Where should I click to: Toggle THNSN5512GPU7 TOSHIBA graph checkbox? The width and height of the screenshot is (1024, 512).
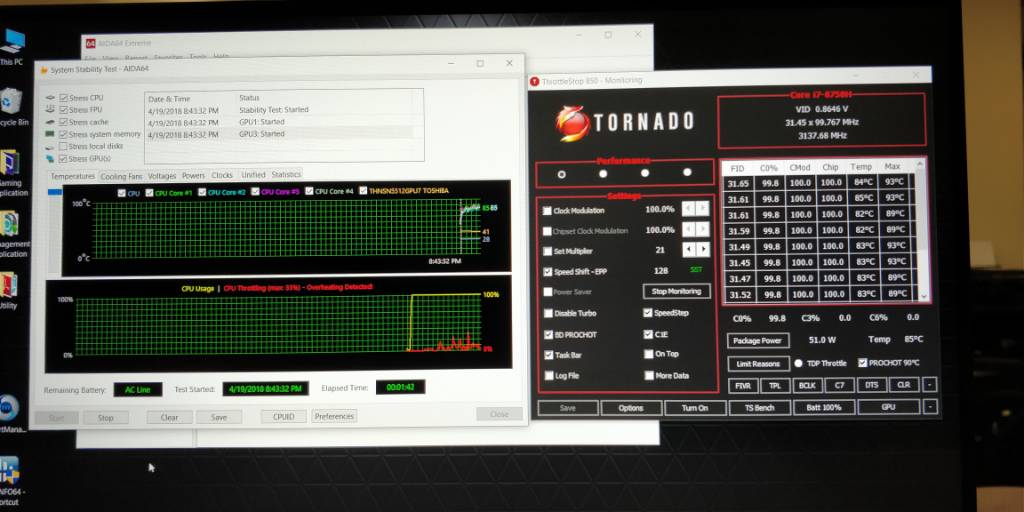[x=363, y=191]
